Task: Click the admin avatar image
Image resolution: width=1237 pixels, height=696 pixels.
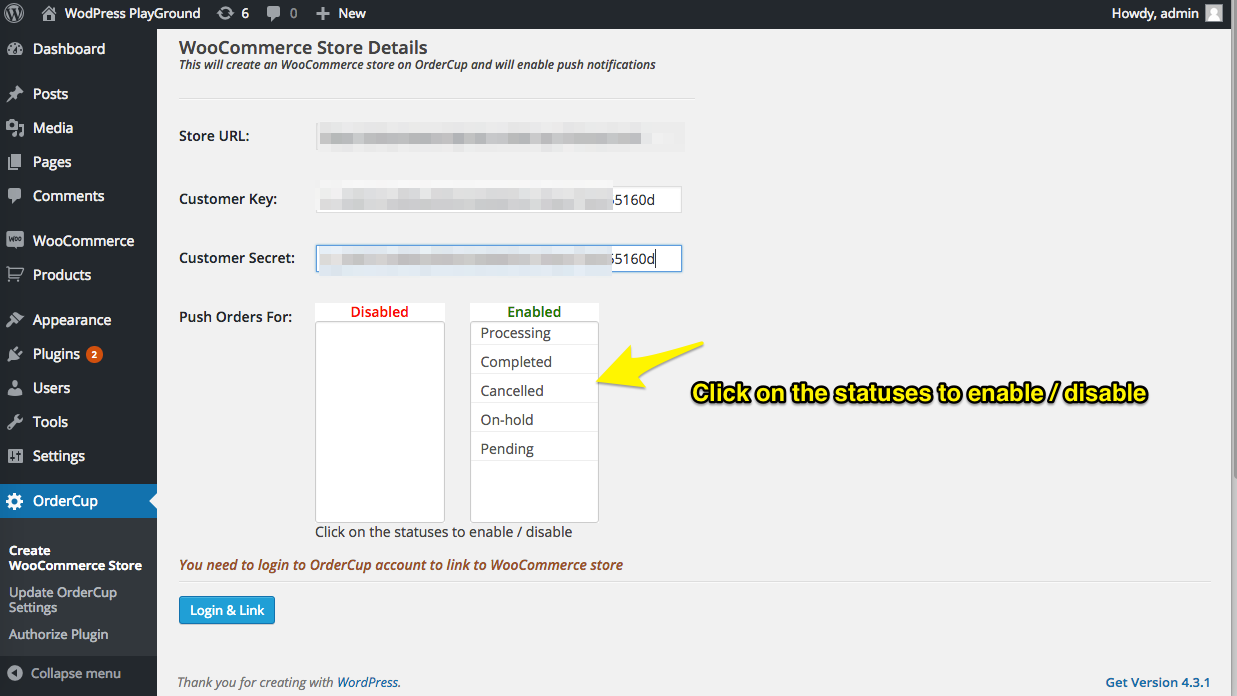Action: [x=1214, y=13]
